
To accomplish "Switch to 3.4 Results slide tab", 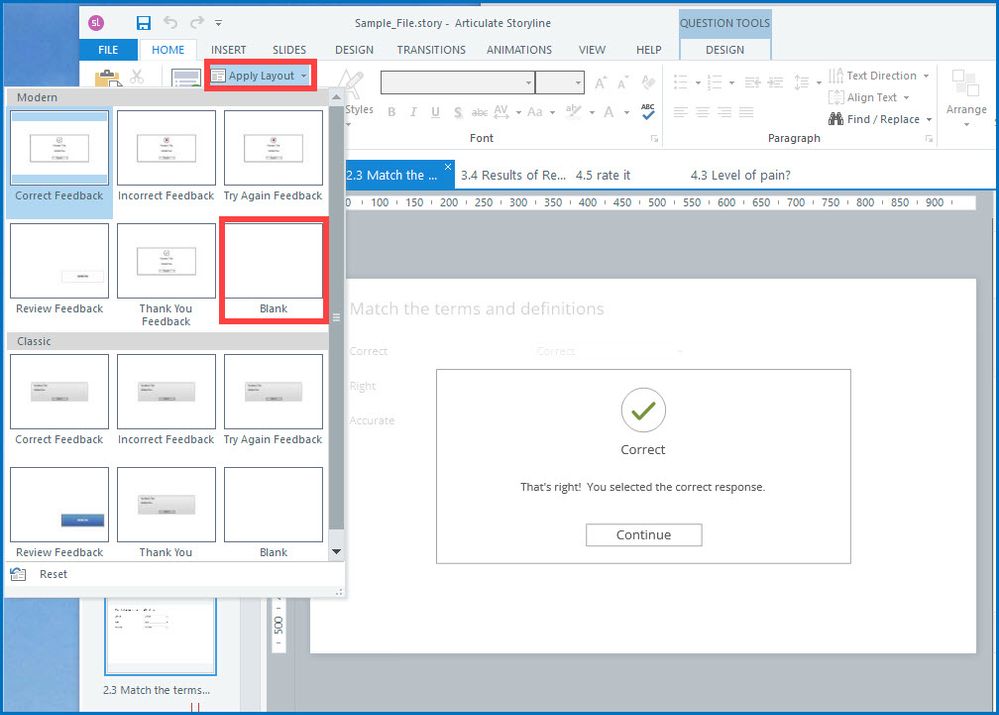I will [x=513, y=175].
